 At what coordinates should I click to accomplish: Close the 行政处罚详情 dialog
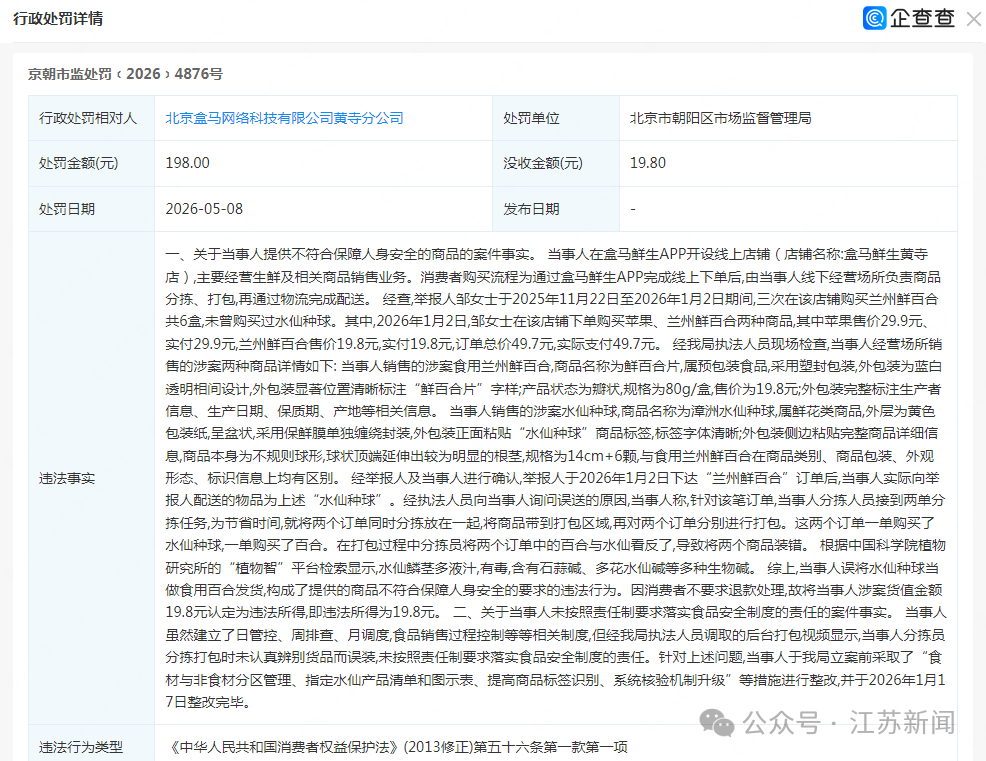pos(973,19)
